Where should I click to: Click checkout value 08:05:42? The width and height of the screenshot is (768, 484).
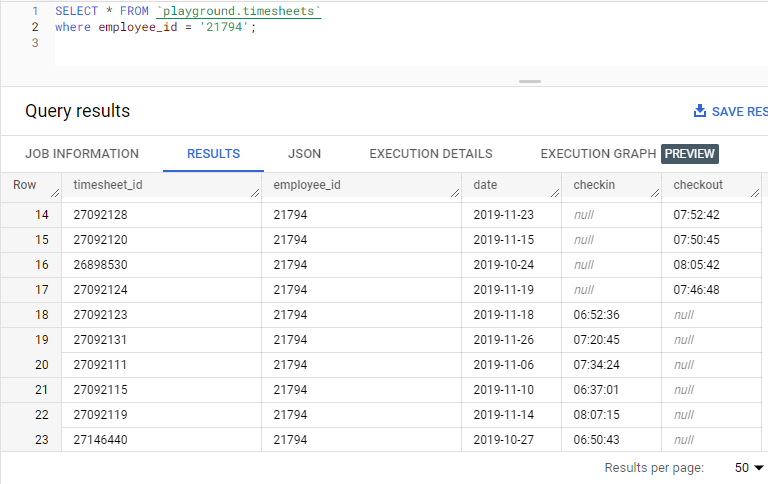(696, 265)
